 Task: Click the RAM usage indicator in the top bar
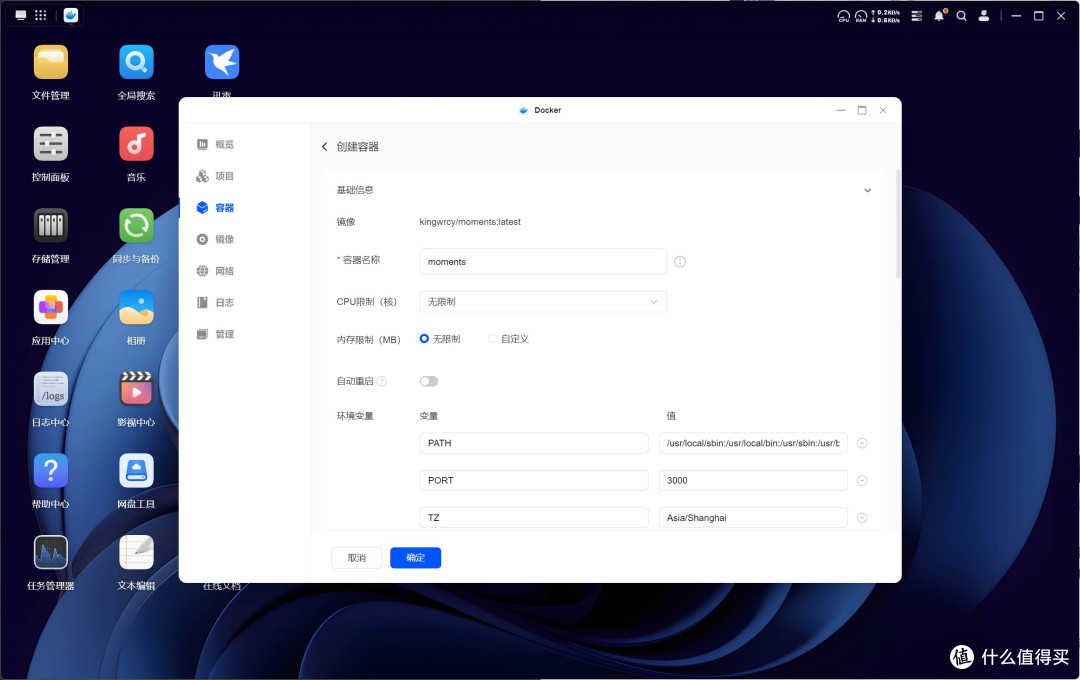(x=861, y=16)
